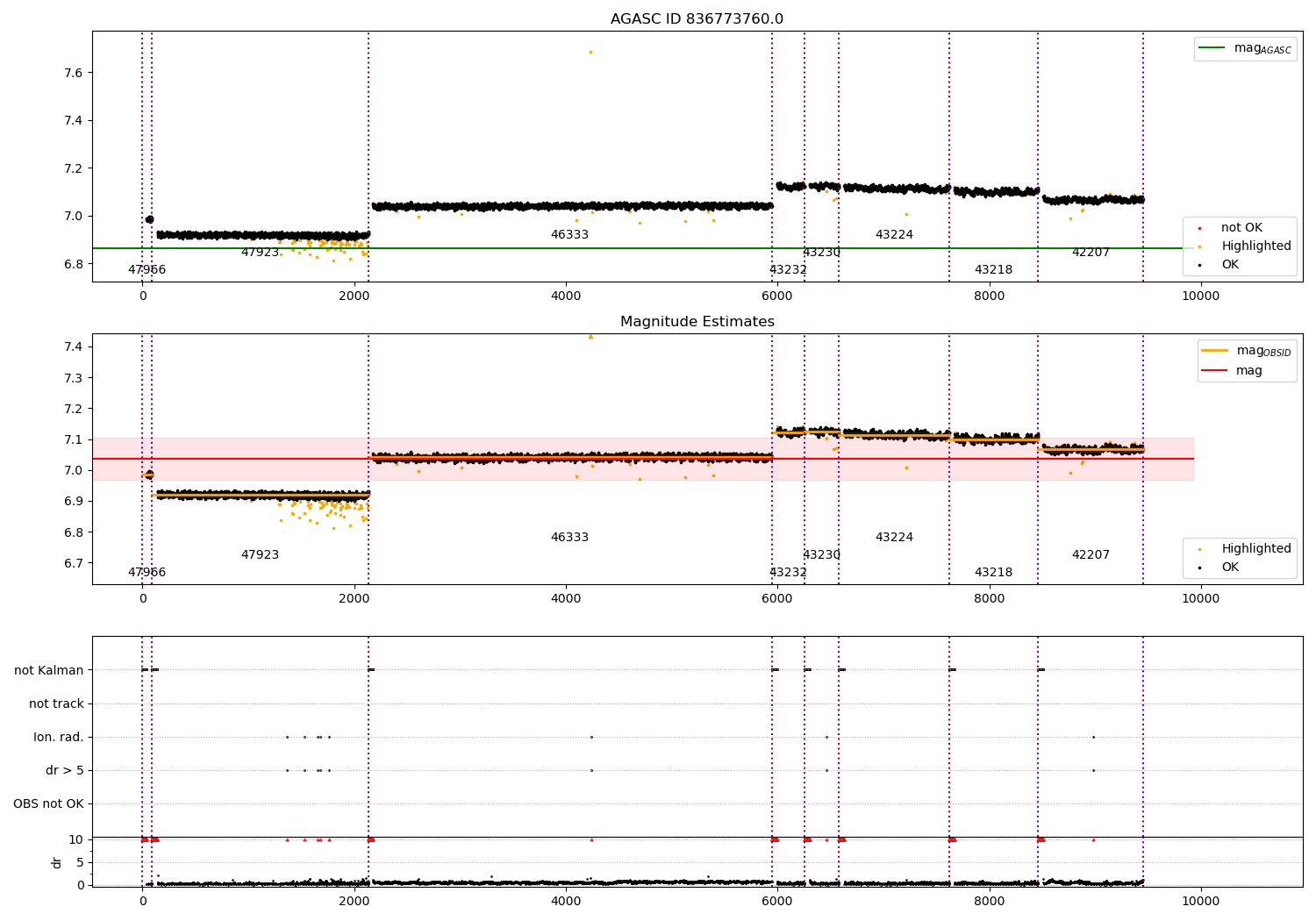
Task: Click the "not track" axis label
Action: tap(56, 703)
